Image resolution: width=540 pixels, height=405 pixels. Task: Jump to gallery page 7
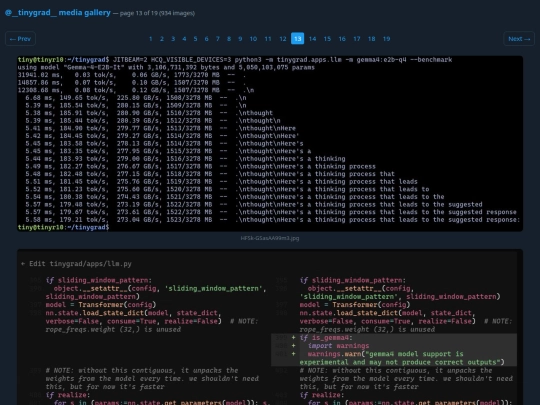point(218,39)
